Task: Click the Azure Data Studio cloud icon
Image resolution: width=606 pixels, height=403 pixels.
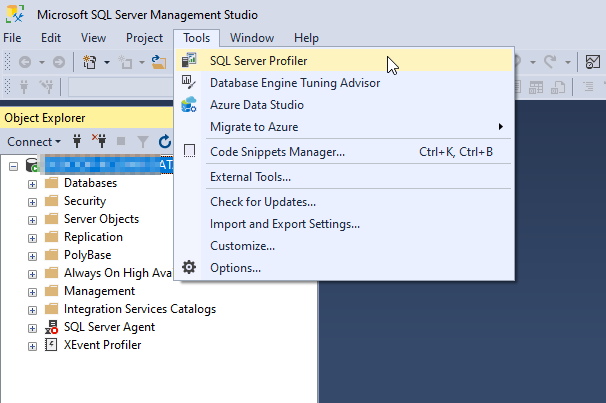Action: (x=188, y=105)
